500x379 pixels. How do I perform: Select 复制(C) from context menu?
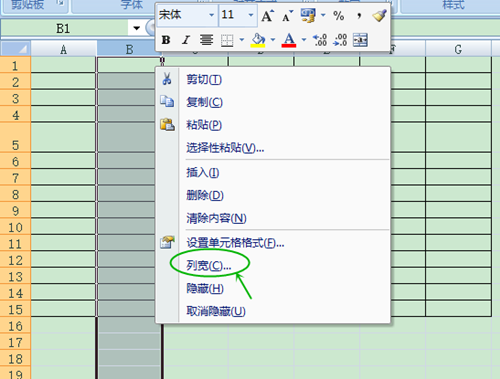point(273,102)
